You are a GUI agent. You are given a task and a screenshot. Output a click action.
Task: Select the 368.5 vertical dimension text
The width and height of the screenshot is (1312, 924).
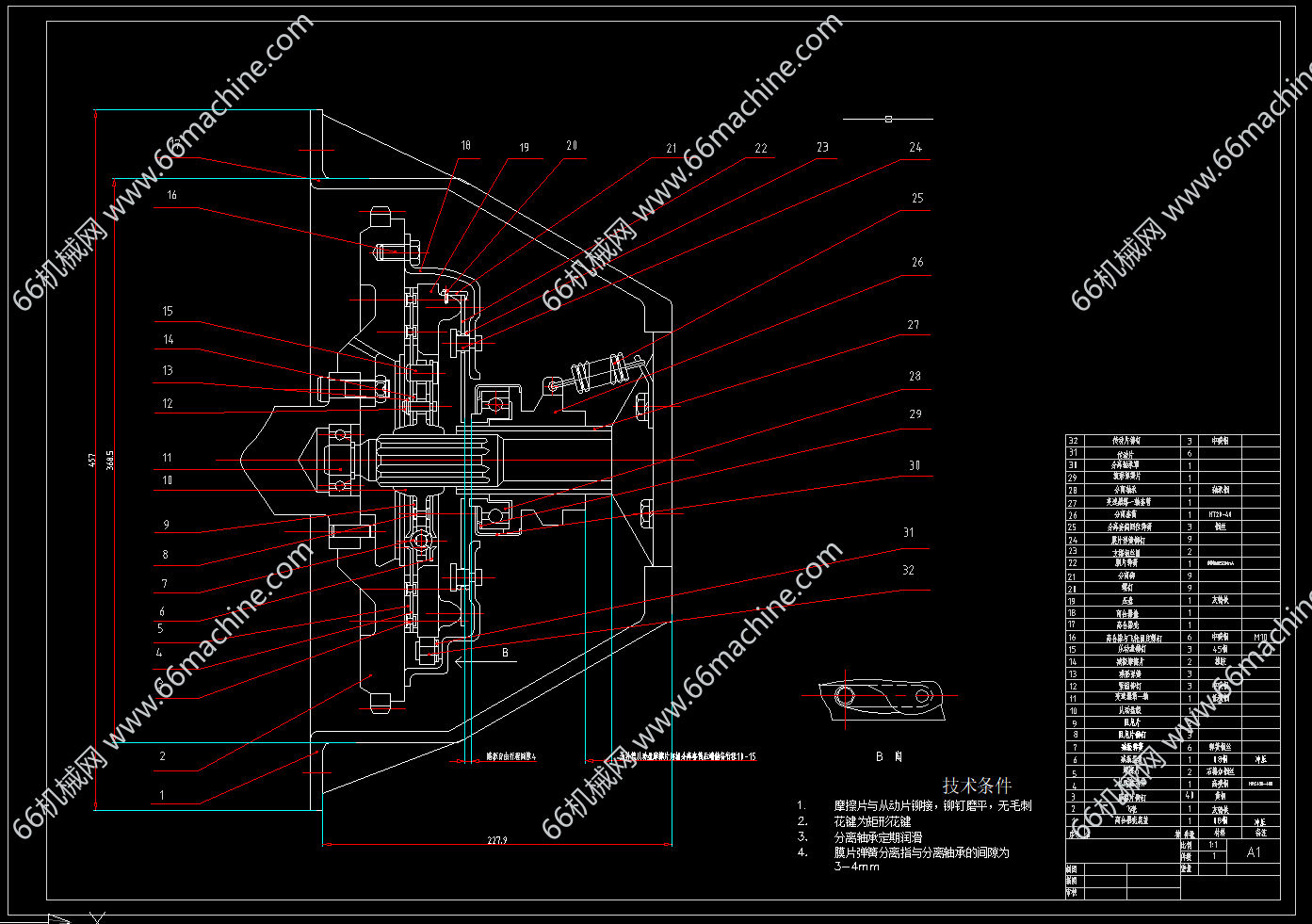[110, 460]
